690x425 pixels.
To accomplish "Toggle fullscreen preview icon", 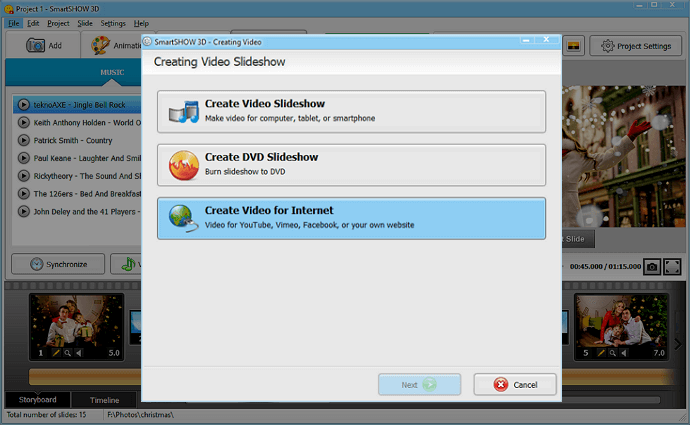I will (672, 267).
